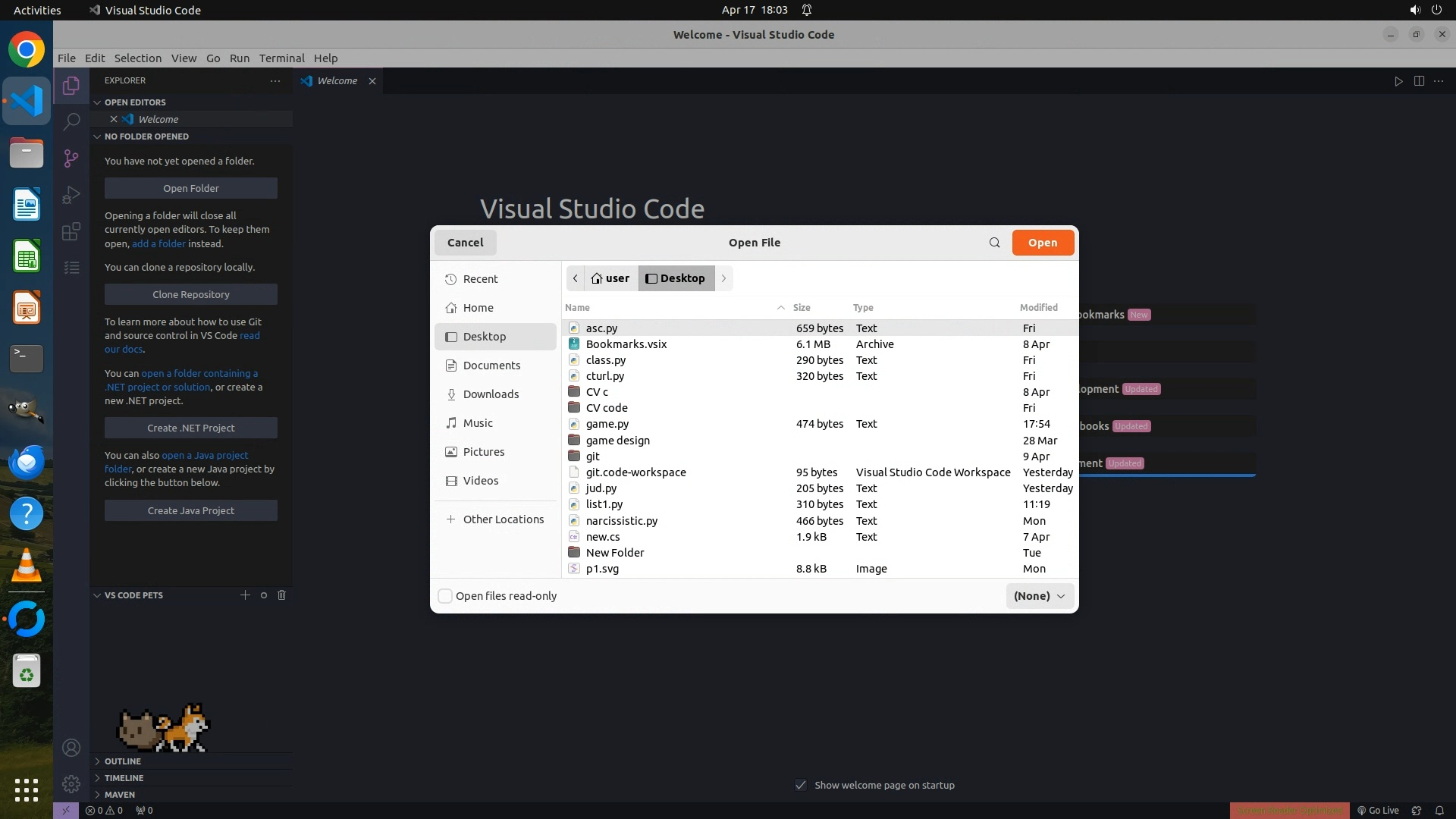Open the Terminal menu
The height and width of the screenshot is (819, 1456).
point(281,58)
